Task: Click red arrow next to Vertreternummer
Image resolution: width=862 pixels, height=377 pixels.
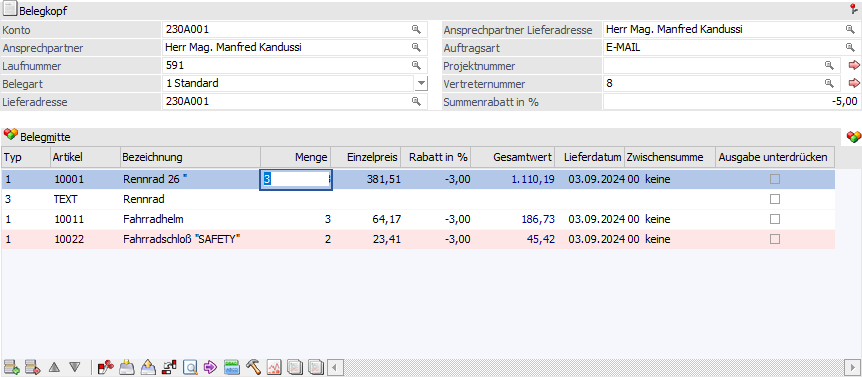Action: point(853,84)
